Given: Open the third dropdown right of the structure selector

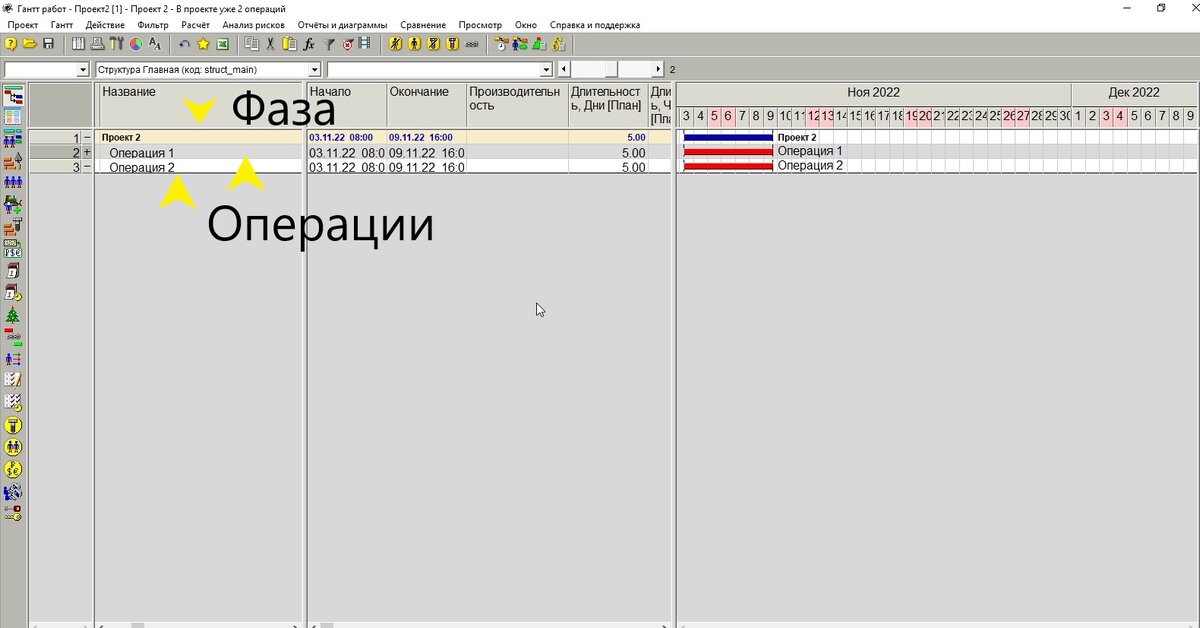Looking at the screenshot, I should pyautogui.click(x=548, y=70).
